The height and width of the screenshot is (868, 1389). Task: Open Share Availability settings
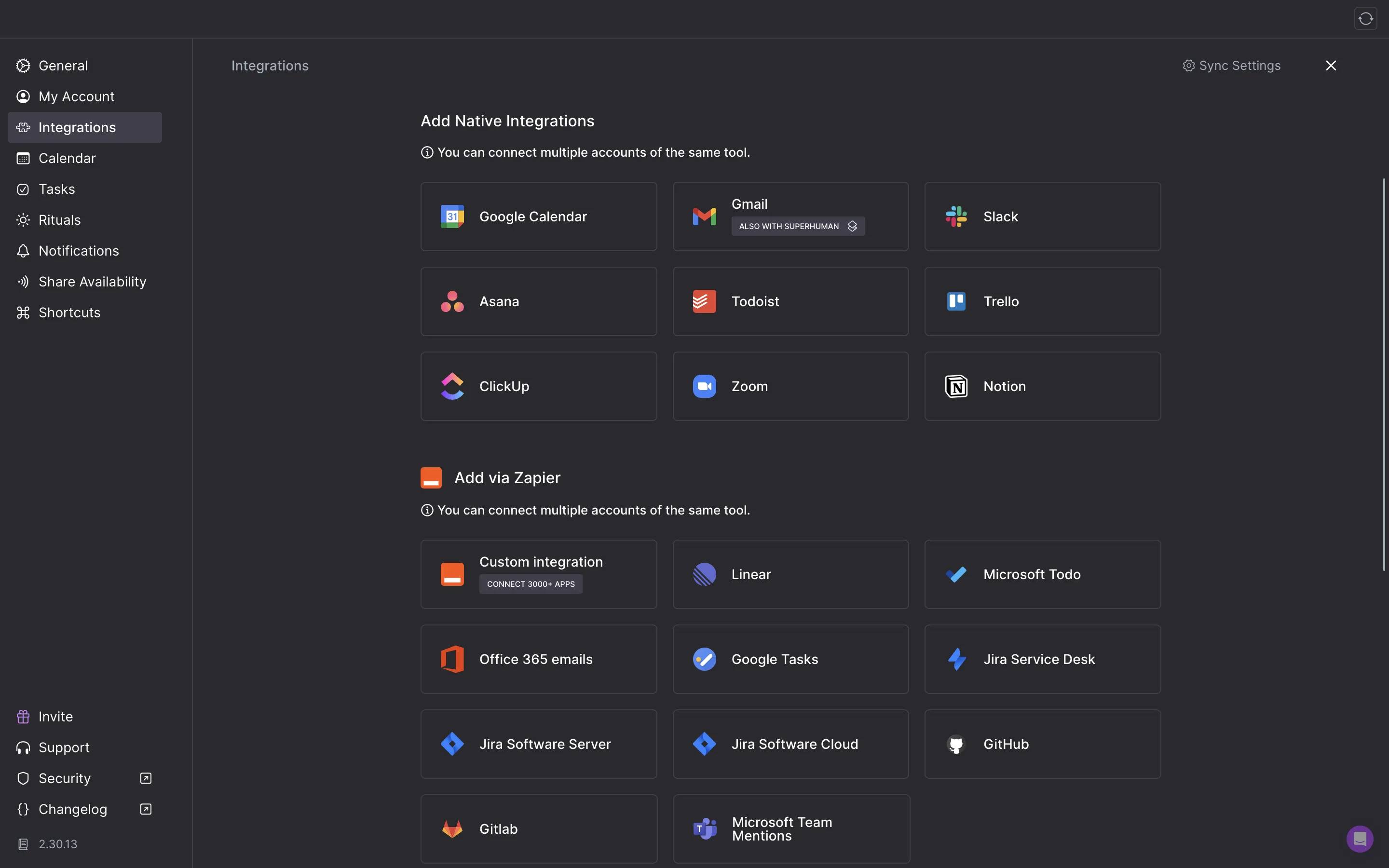point(85,282)
